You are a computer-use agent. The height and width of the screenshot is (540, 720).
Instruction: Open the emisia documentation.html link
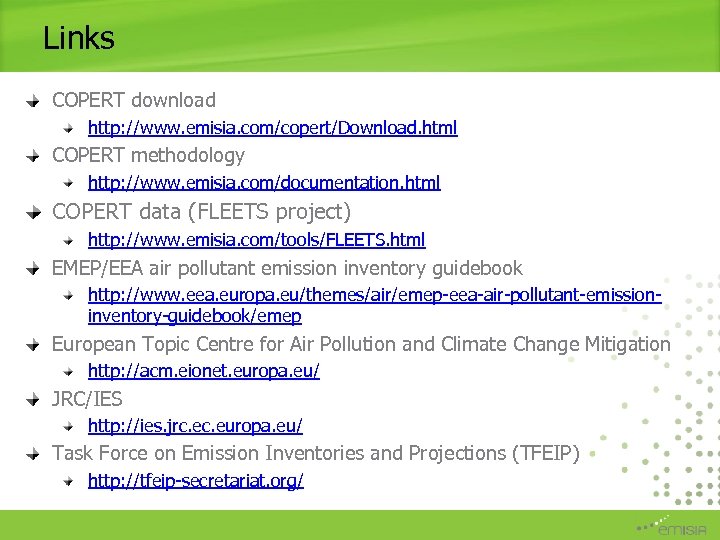(264, 183)
